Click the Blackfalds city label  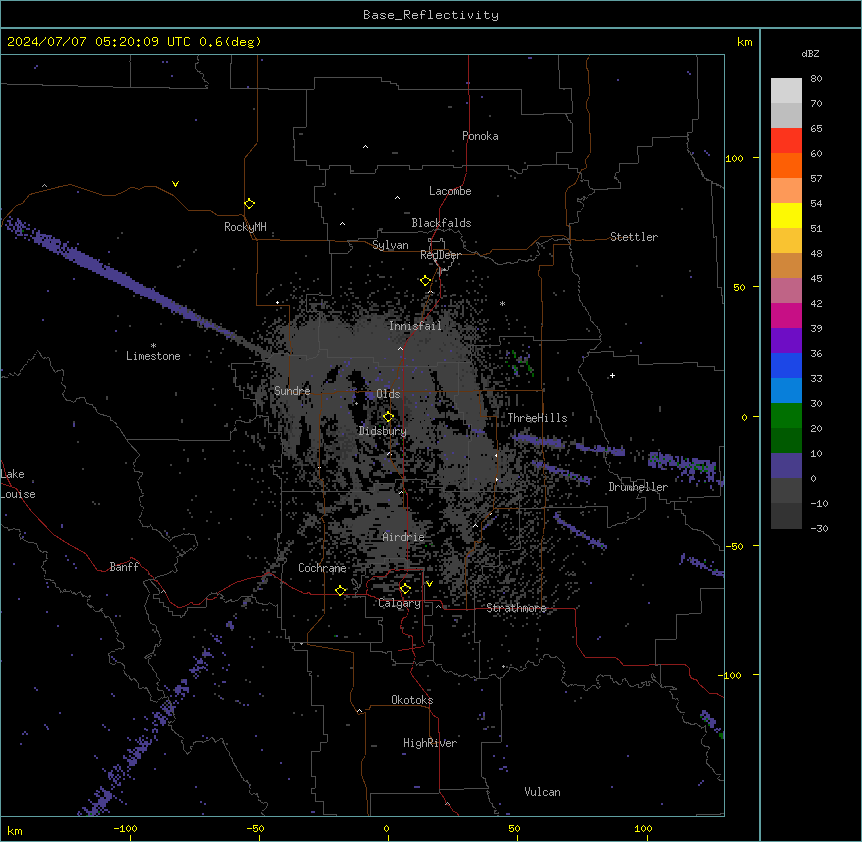click(x=441, y=223)
